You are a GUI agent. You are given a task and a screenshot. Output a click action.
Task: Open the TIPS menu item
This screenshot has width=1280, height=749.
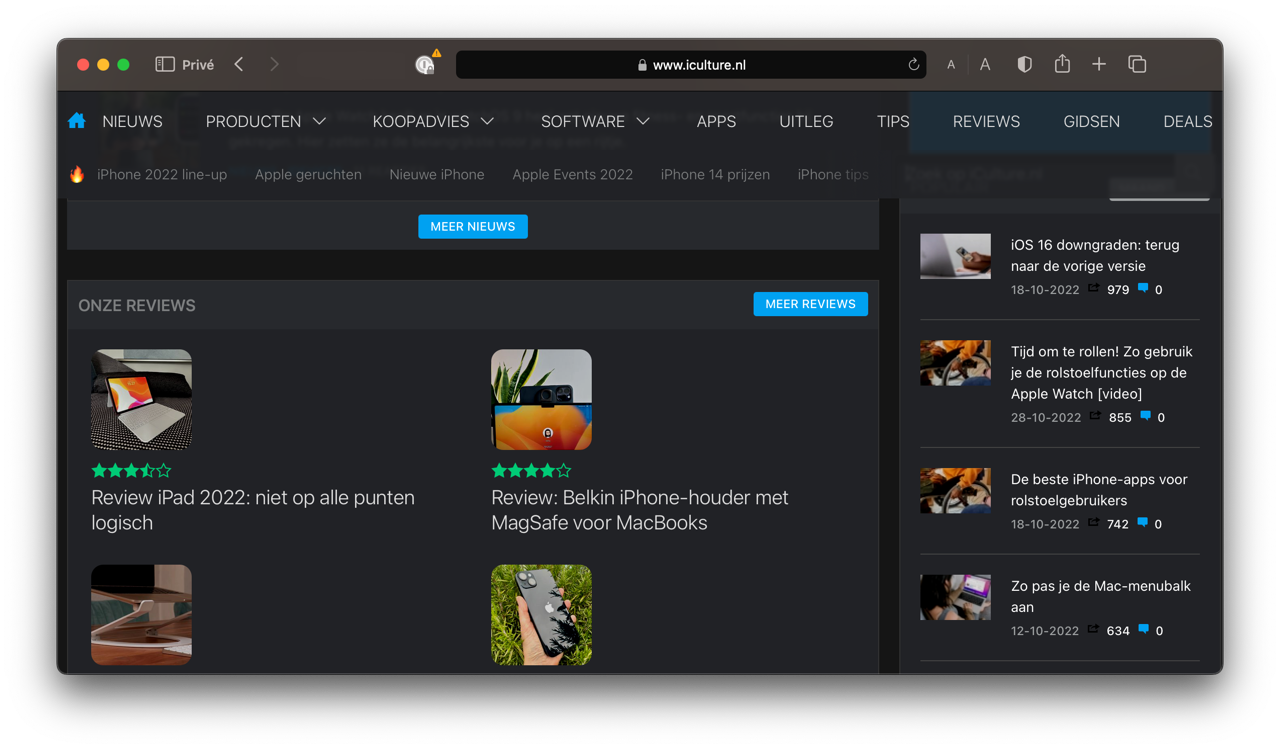(893, 121)
